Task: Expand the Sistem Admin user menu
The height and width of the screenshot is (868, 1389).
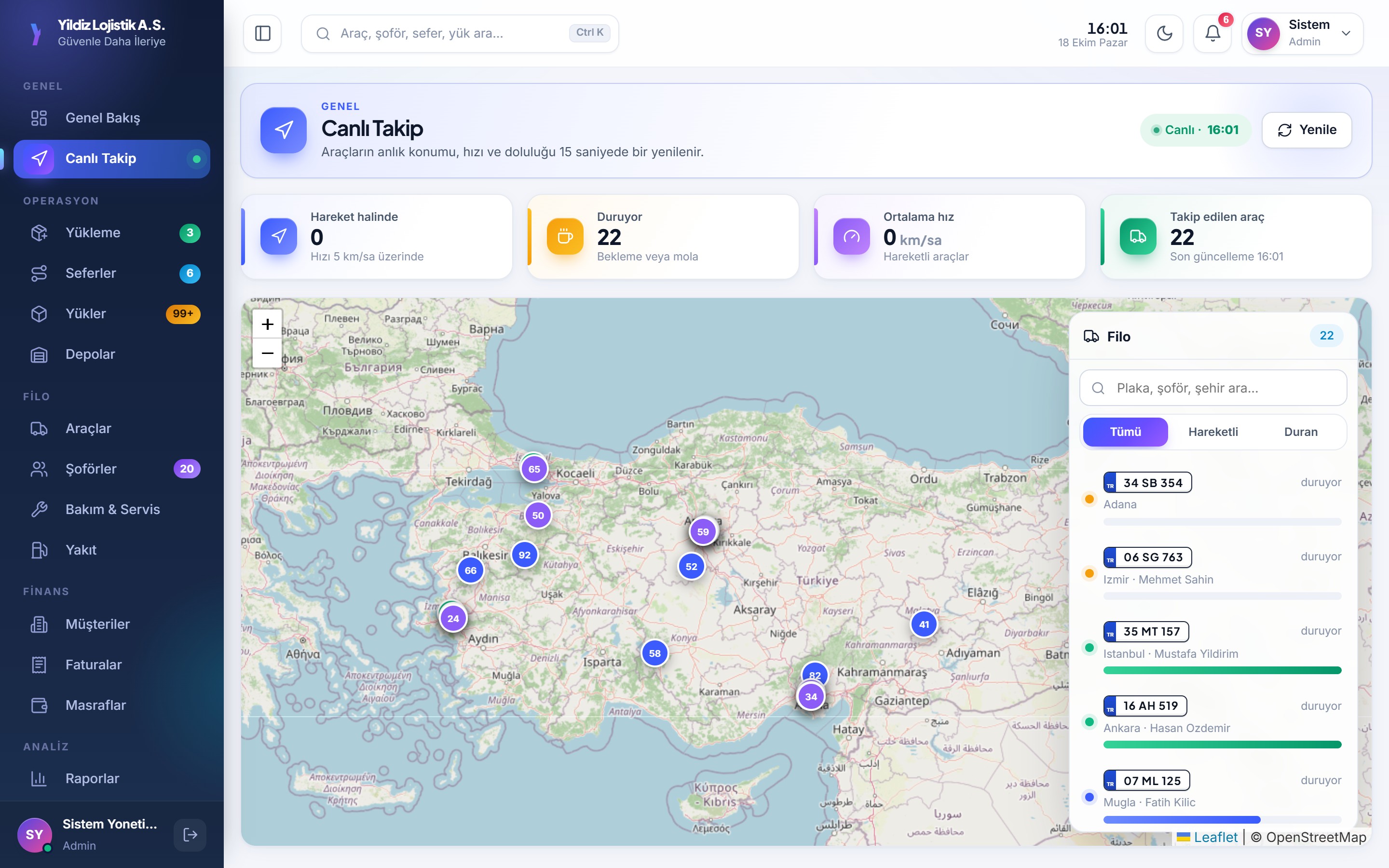Action: click(1302, 33)
